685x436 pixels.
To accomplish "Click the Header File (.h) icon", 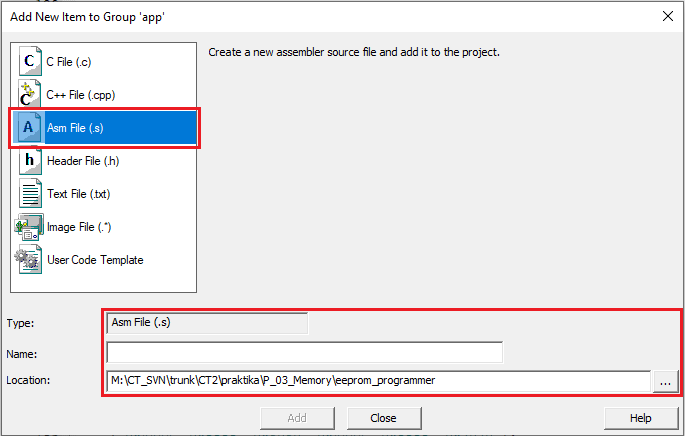I will pyautogui.click(x=29, y=161).
